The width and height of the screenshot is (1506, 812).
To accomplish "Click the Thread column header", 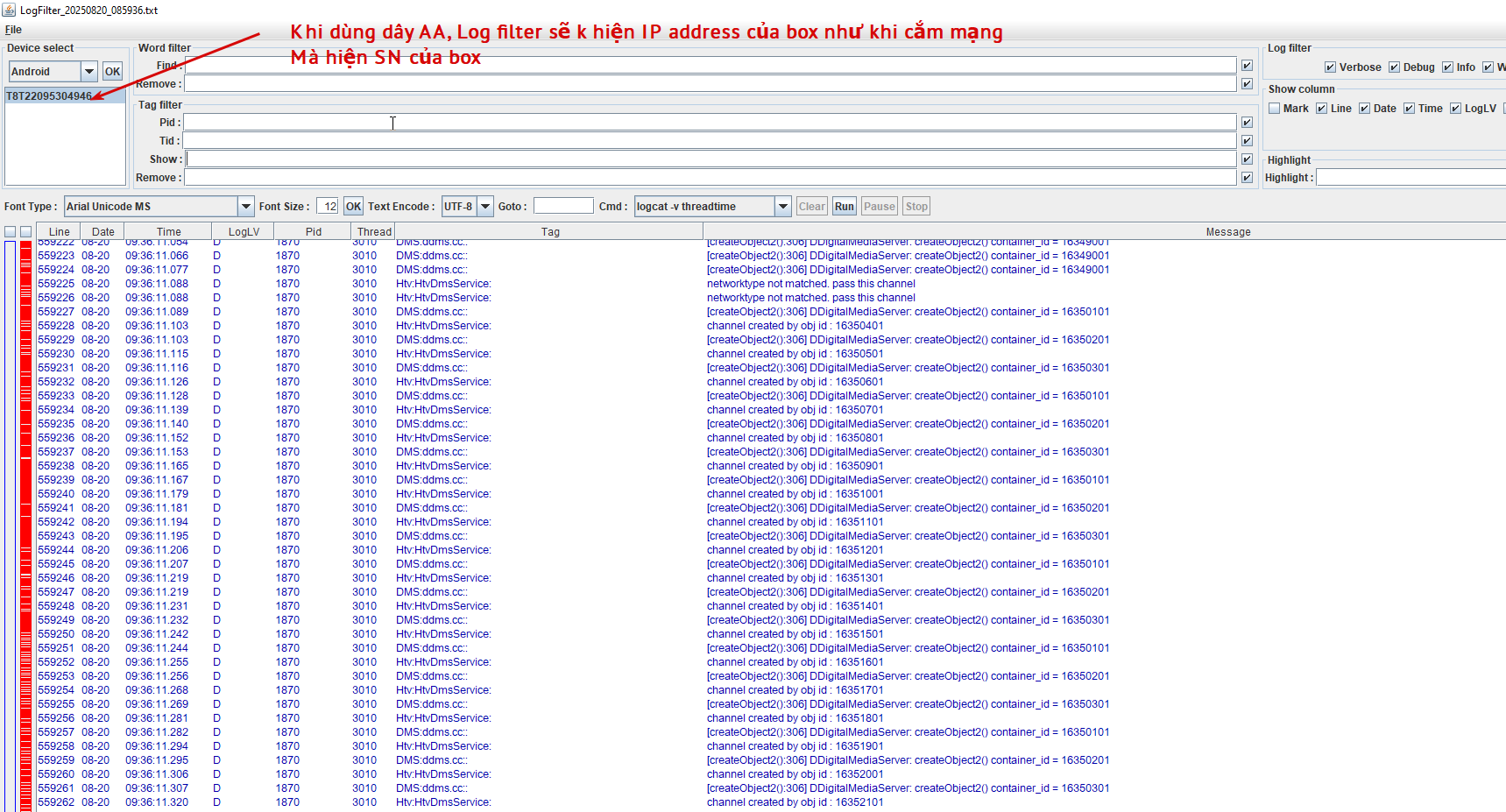I will (x=374, y=232).
